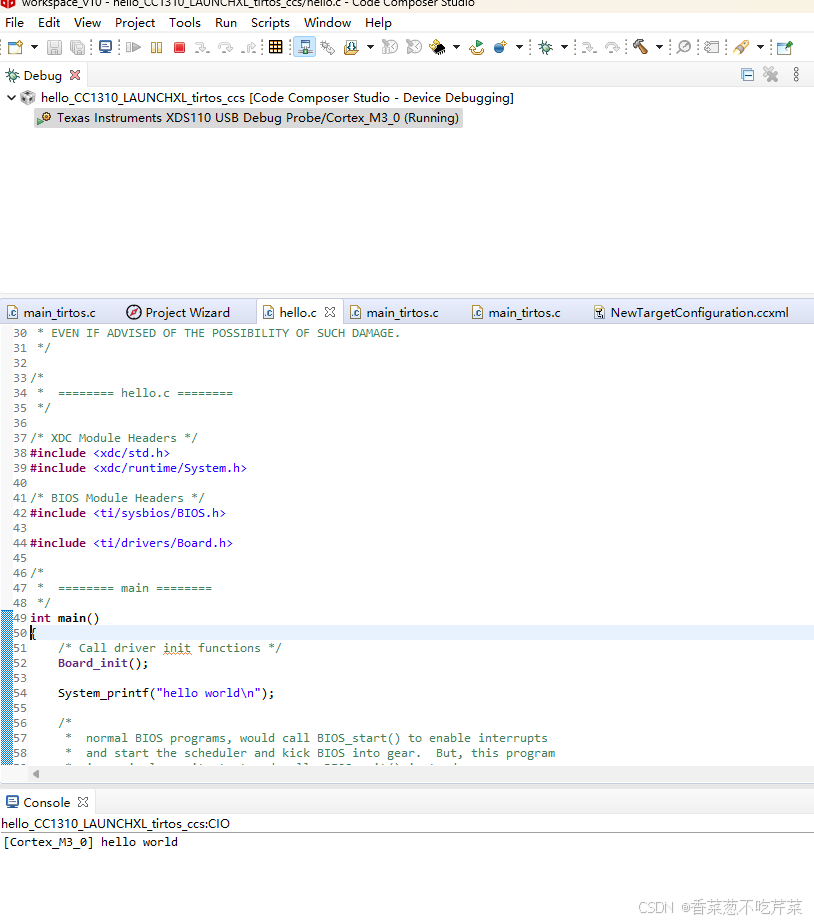Collapse the hello_CC1310_LAUNCHXL_tirtos_ccs debug tree node
Viewport: 814px width, 923px height.
point(11,97)
